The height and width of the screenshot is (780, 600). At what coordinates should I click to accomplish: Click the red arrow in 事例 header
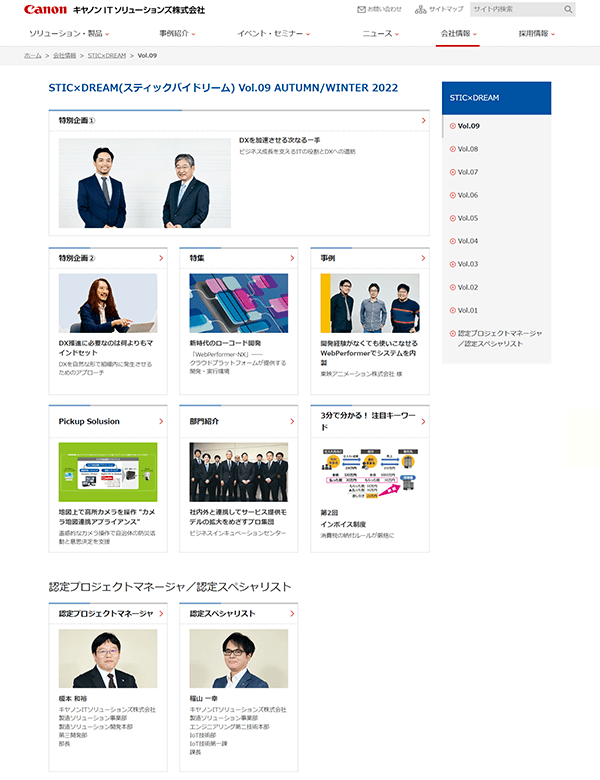tap(423, 258)
